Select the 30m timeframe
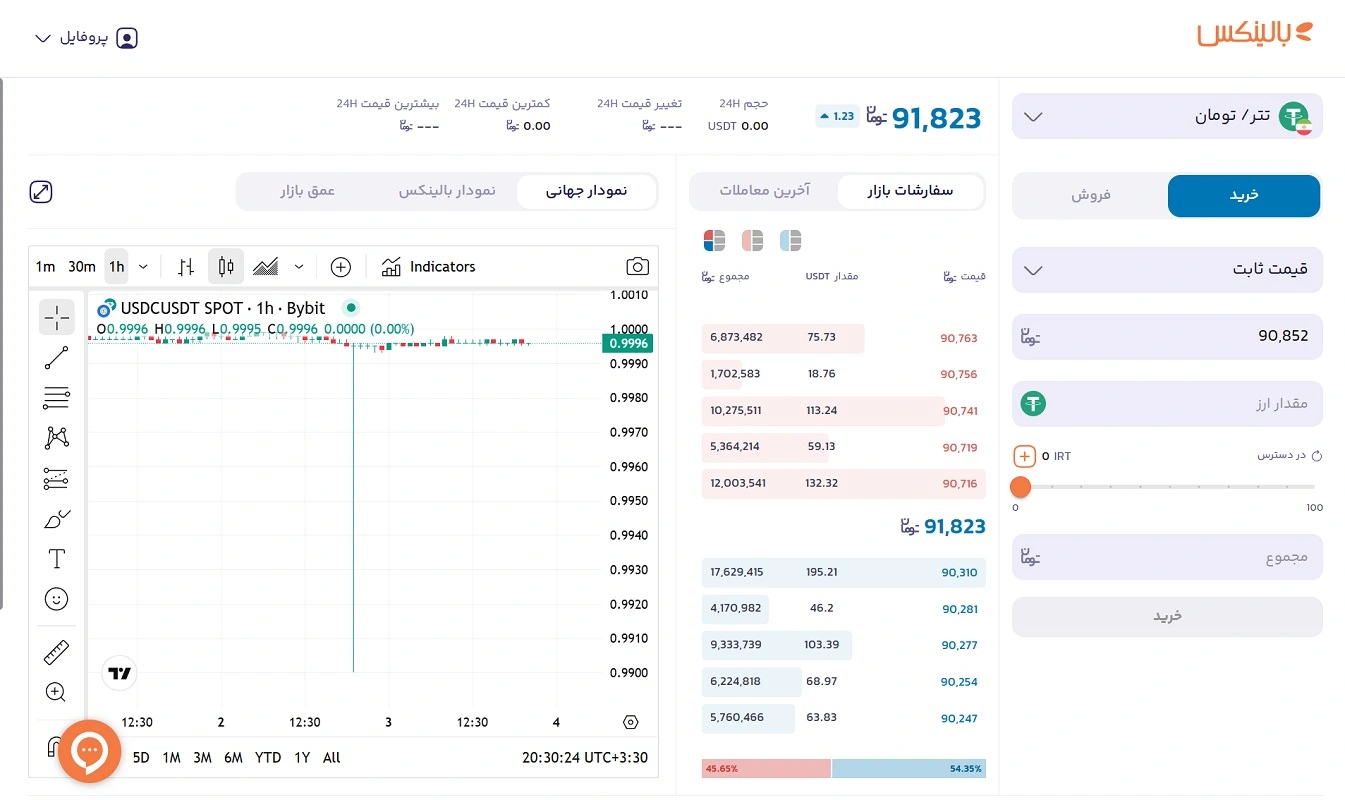Viewport: 1345px width, 800px height. pos(82,266)
